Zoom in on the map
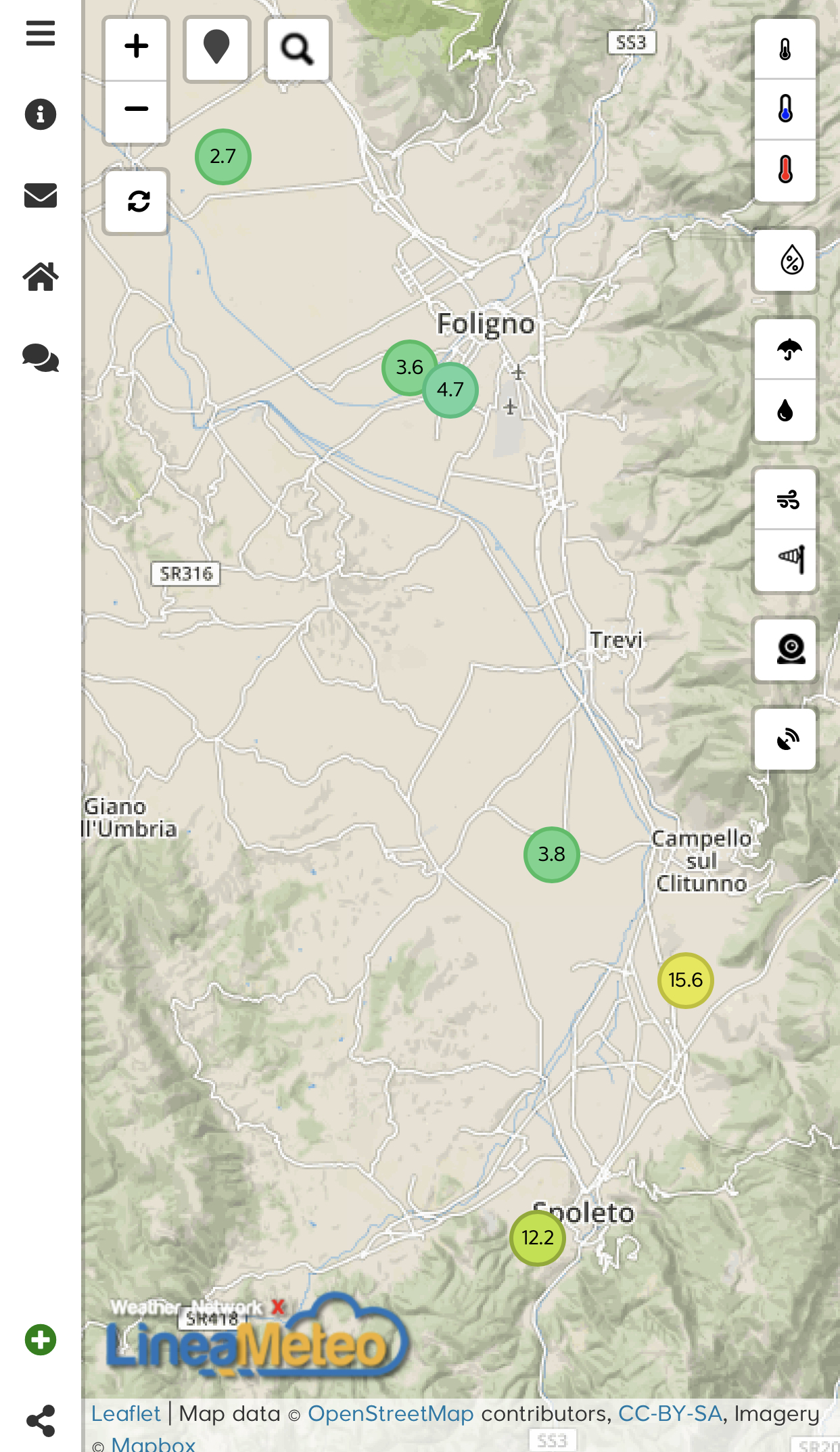 click(x=136, y=47)
